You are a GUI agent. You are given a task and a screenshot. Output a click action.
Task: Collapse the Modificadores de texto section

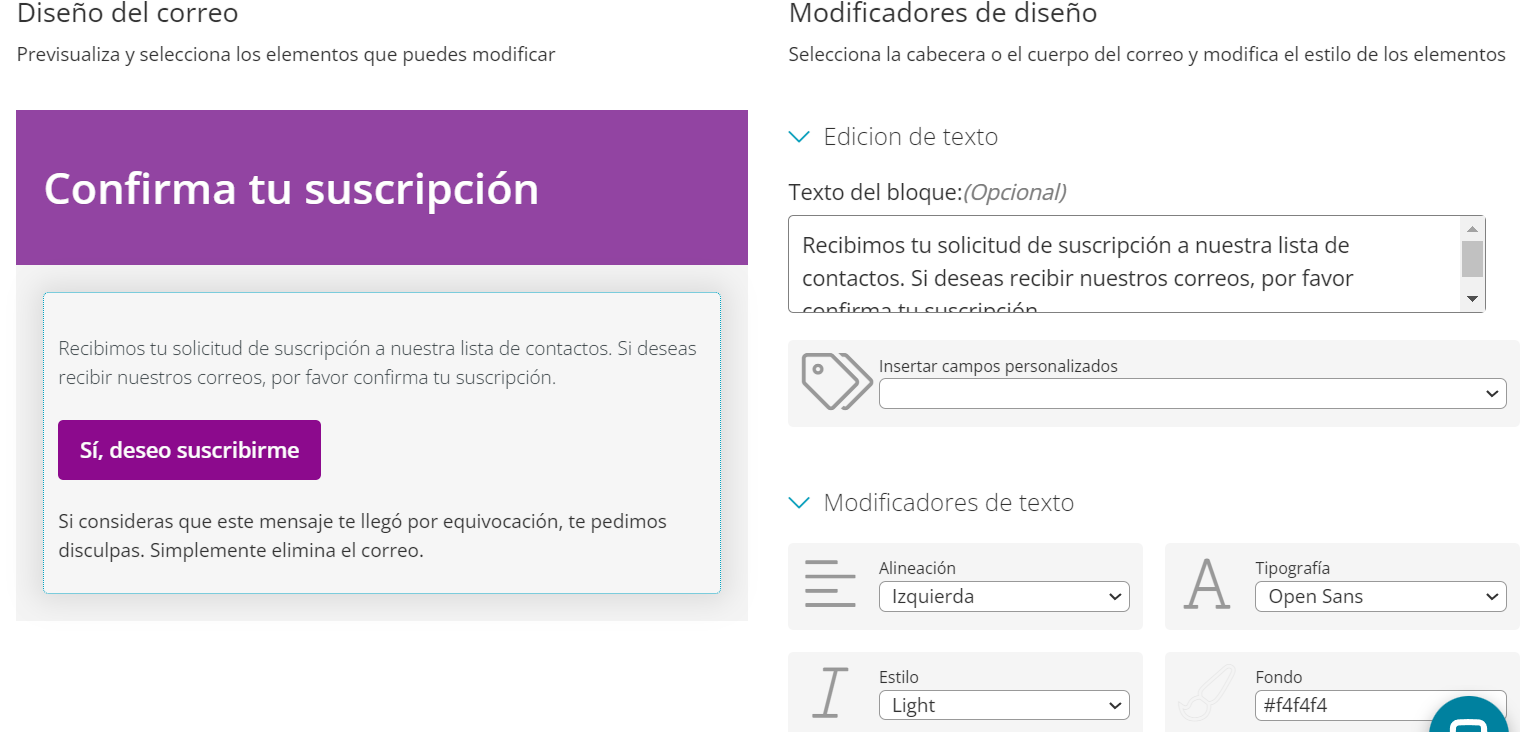pos(799,503)
